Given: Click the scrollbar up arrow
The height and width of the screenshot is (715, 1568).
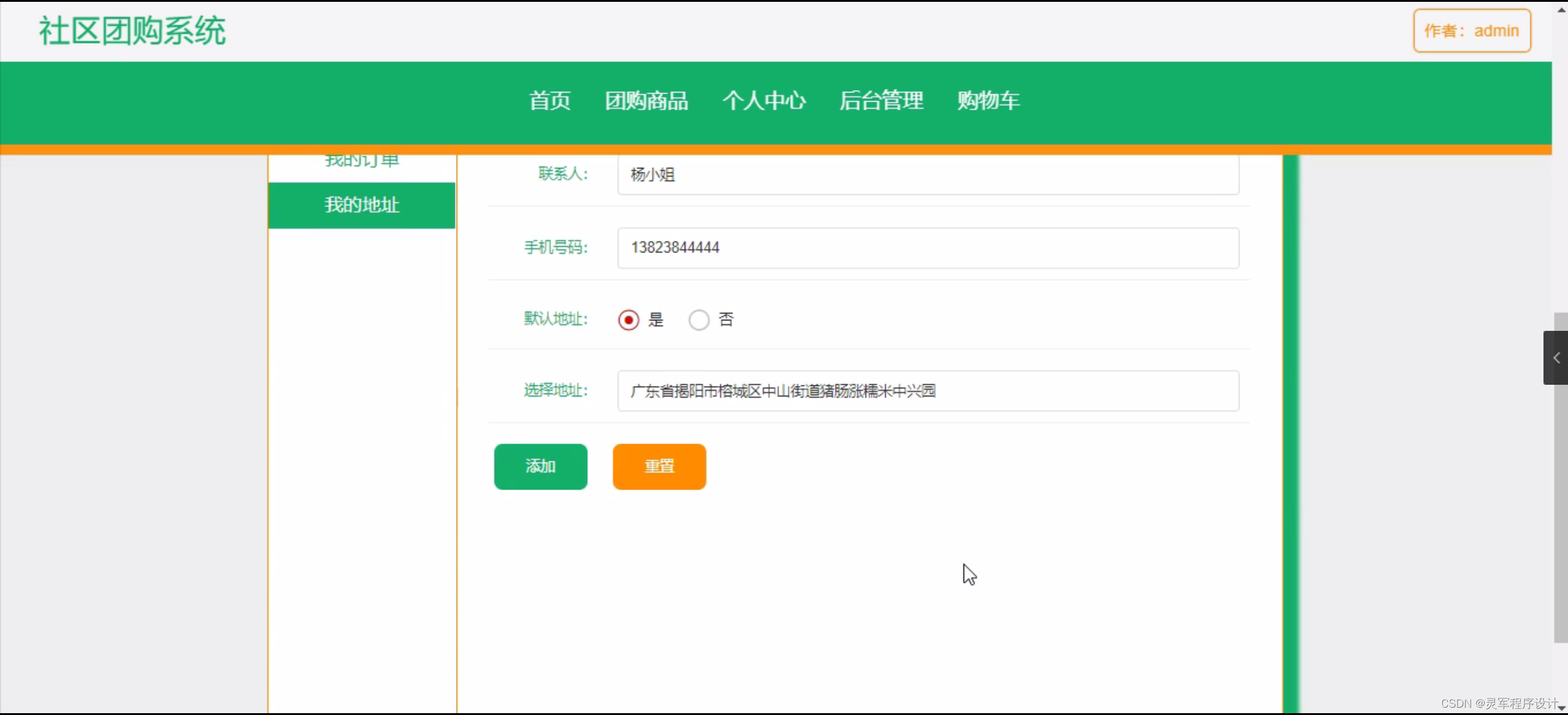Looking at the screenshot, I should click(x=1561, y=9).
